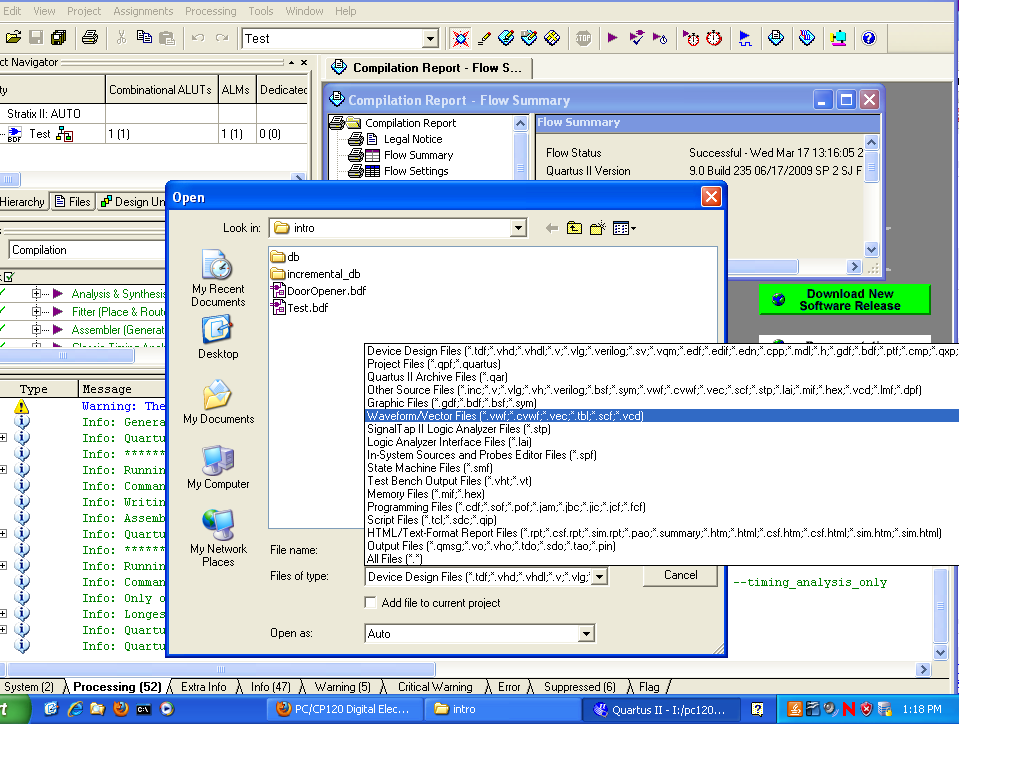
Task: Select Waveform/Vector Files type option
Action: point(662,416)
